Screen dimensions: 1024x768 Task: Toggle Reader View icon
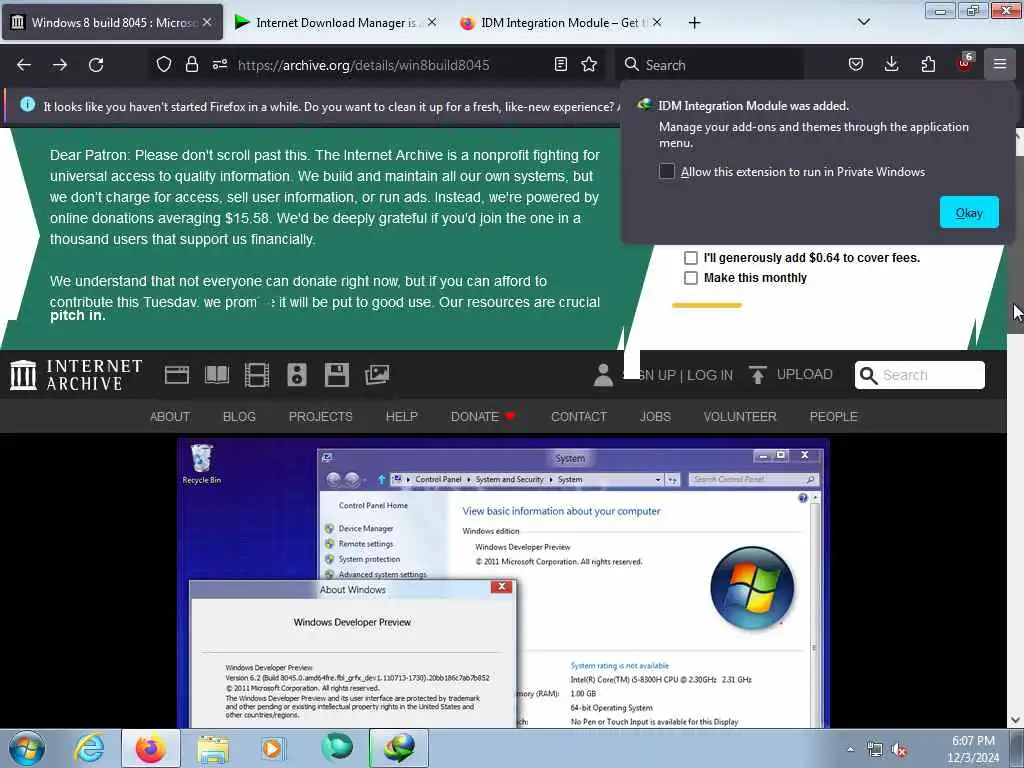(560, 64)
